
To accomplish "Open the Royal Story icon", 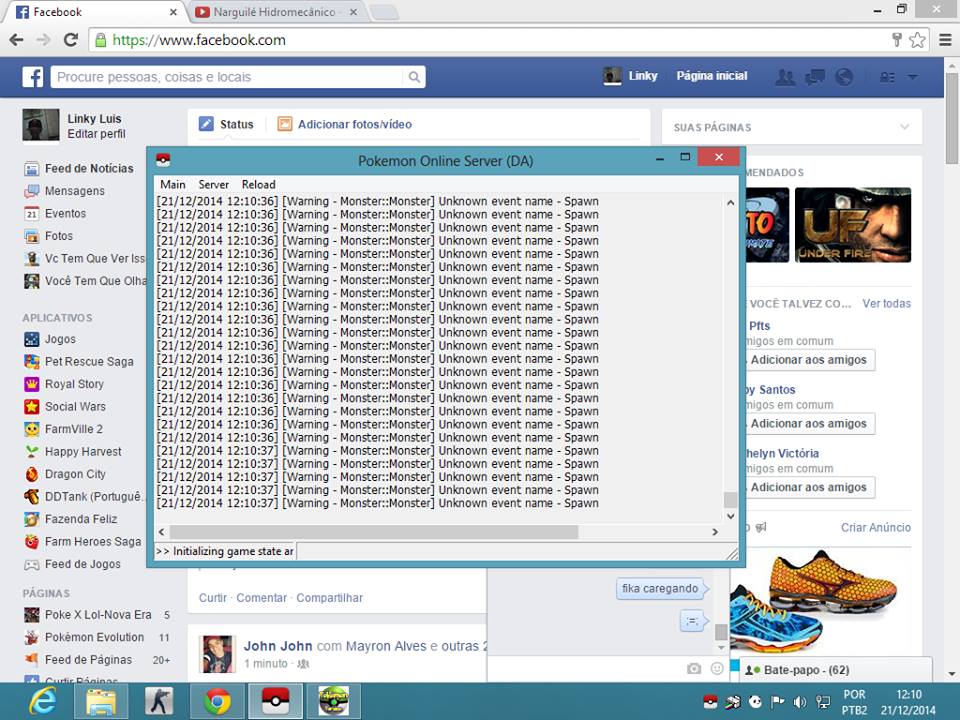I will pyautogui.click(x=31, y=384).
